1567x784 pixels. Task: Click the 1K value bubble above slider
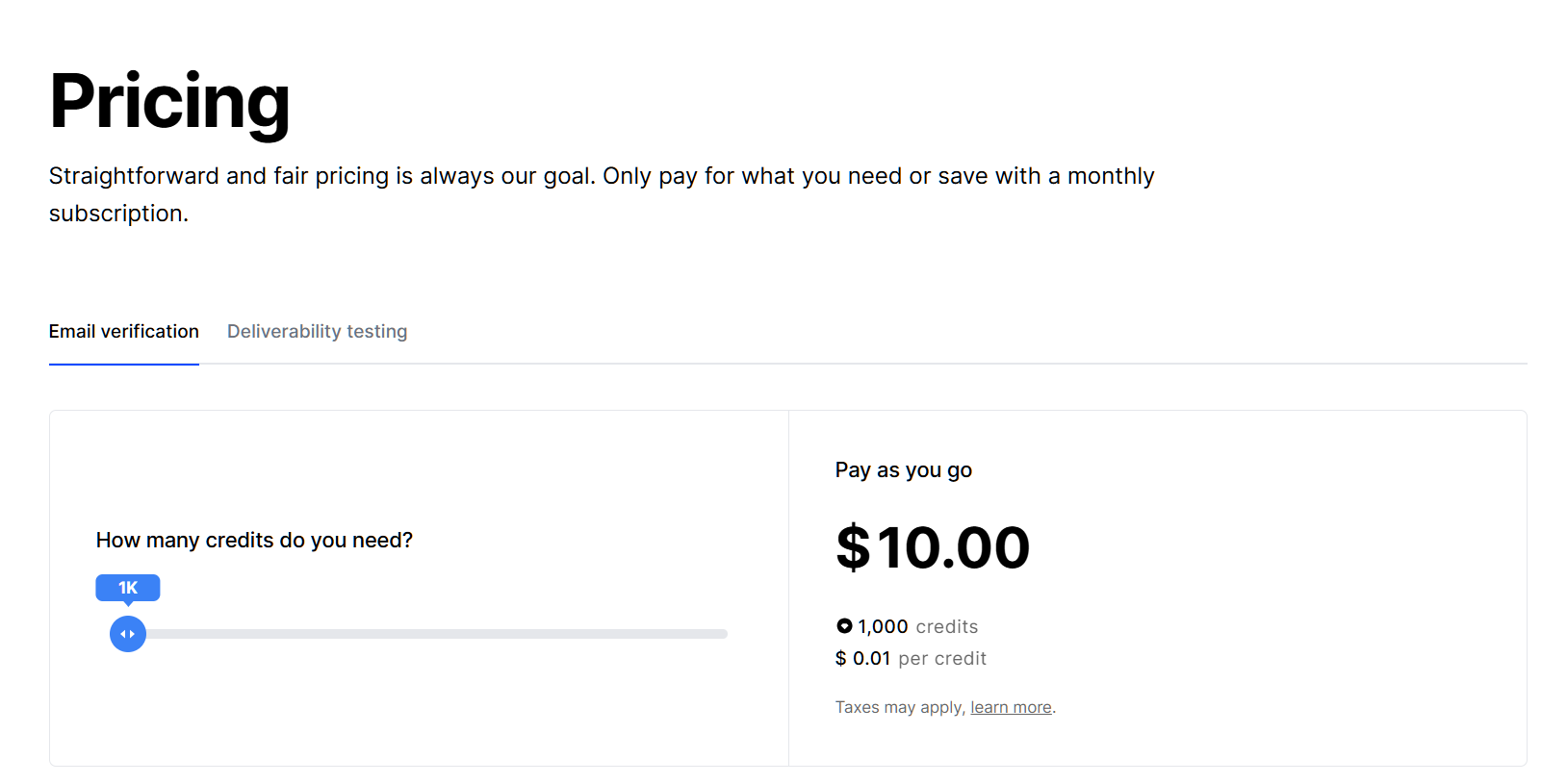coord(128,588)
